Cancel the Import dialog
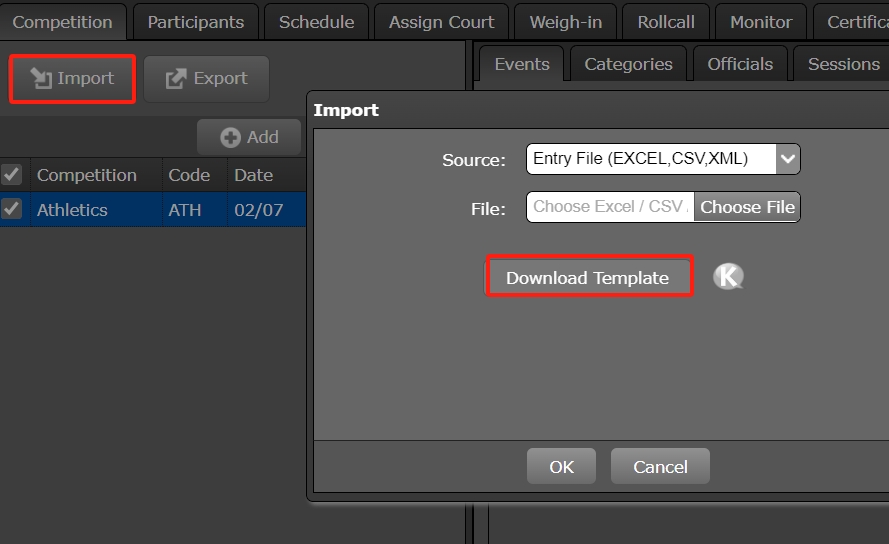The width and height of the screenshot is (889, 544). pos(660,467)
